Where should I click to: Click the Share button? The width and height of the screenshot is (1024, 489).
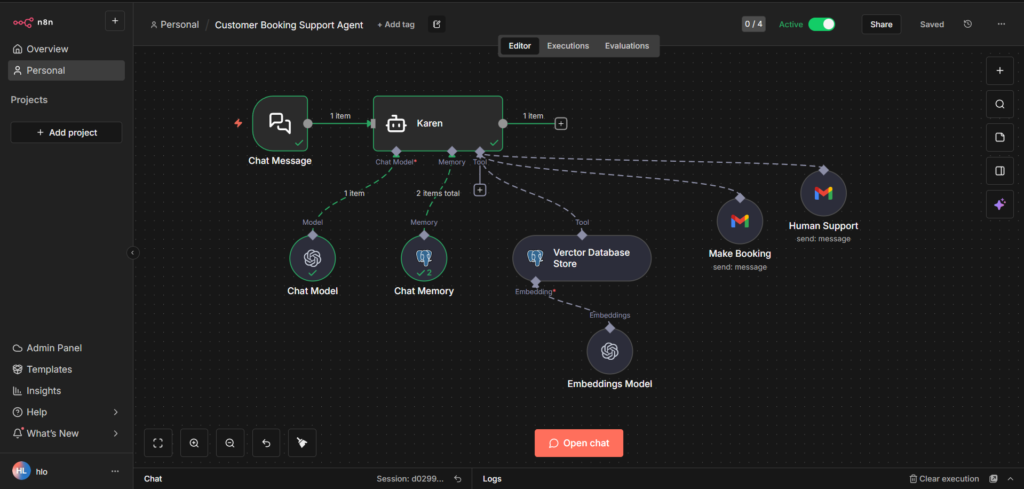click(x=881, y=24)
